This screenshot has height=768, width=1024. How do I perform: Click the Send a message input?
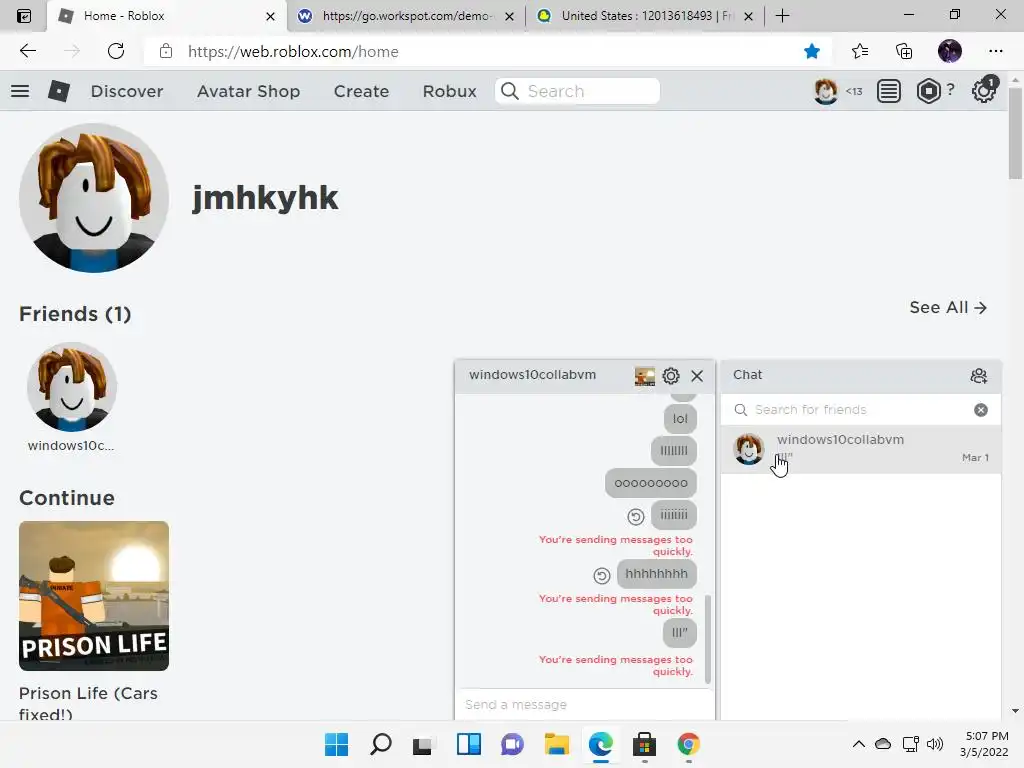pyautogui.click(x=584, y=705)
